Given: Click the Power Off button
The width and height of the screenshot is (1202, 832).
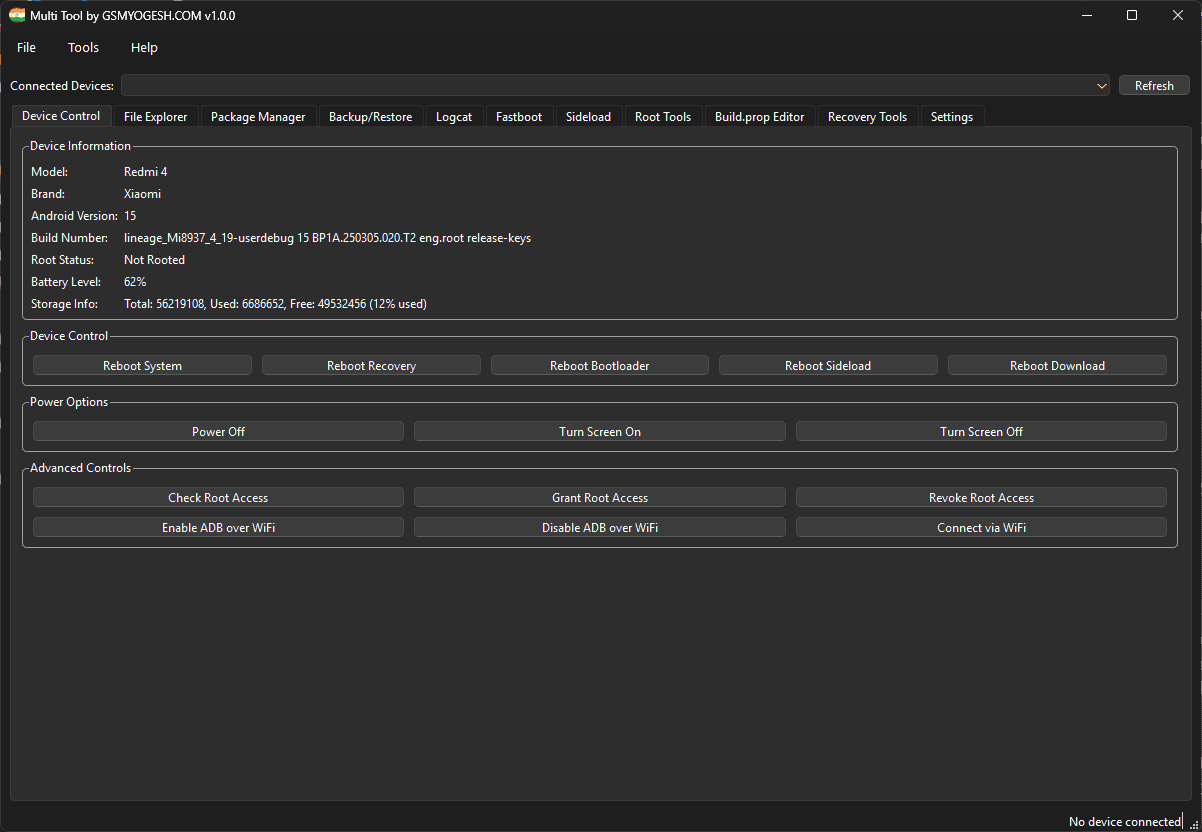Looking at the screenshot, I should click(x=218, y=431).
